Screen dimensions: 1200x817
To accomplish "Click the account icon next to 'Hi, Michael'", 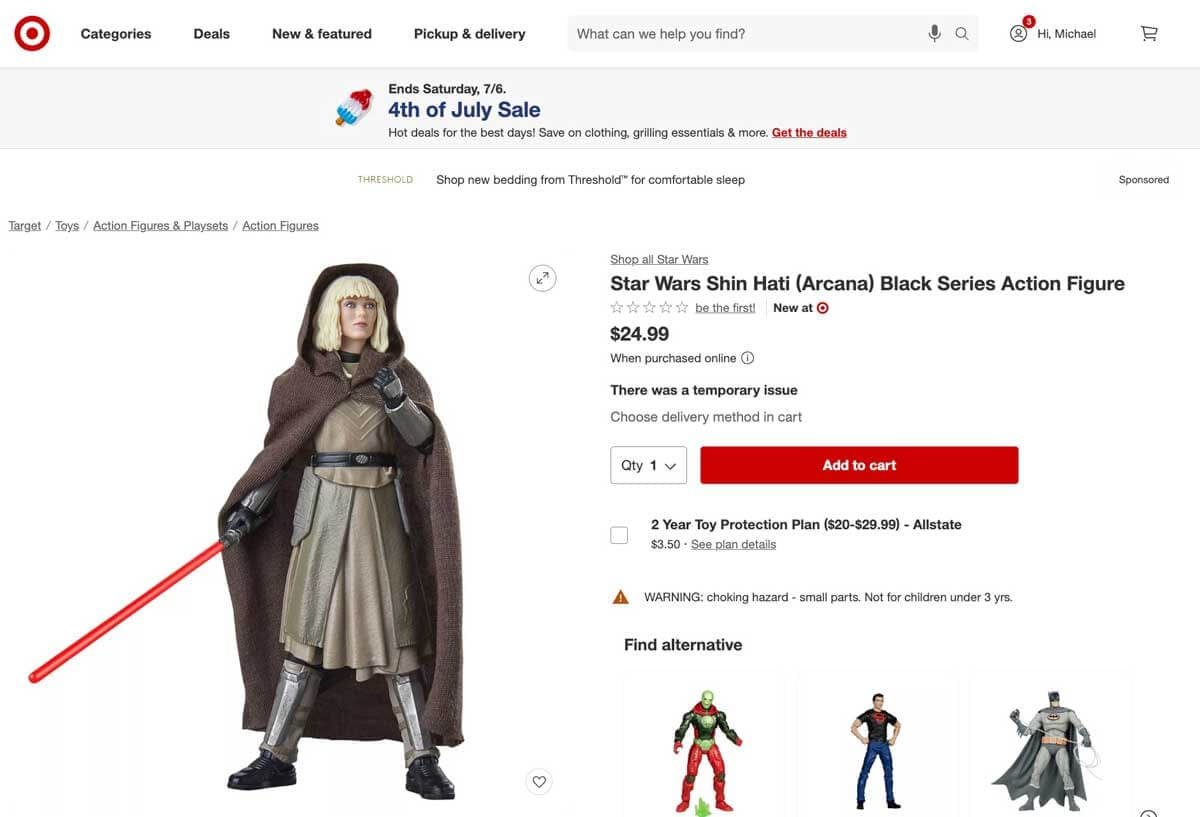I will [x=1017, y=33].
